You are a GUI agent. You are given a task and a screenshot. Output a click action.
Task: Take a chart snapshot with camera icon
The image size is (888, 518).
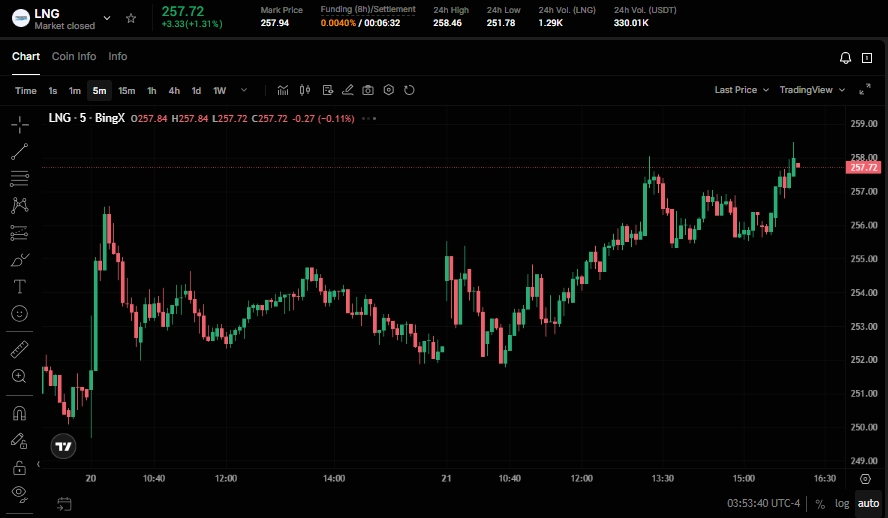coord(368,90)
